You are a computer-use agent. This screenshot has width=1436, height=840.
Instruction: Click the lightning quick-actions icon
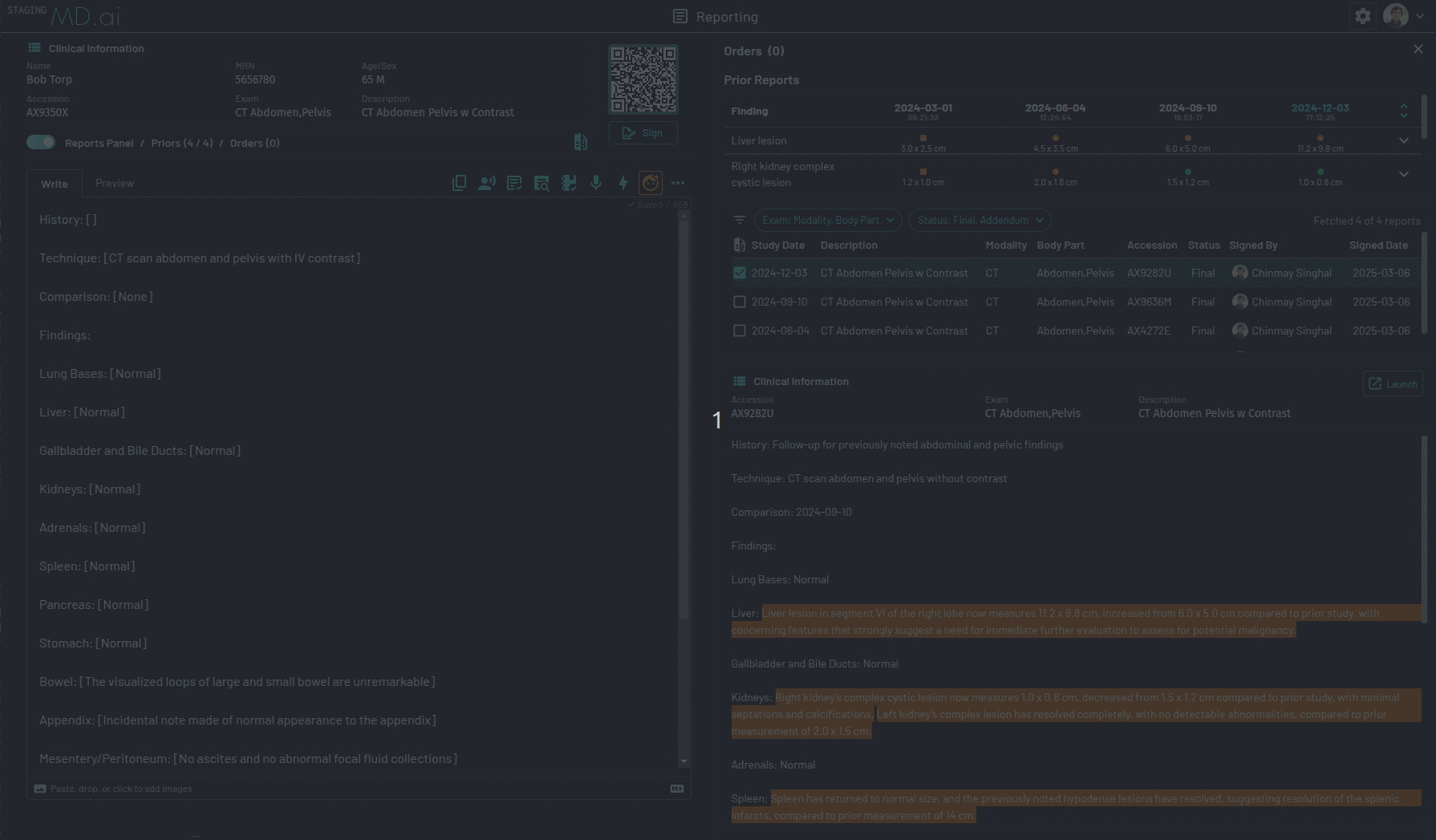tap(623, 183)
